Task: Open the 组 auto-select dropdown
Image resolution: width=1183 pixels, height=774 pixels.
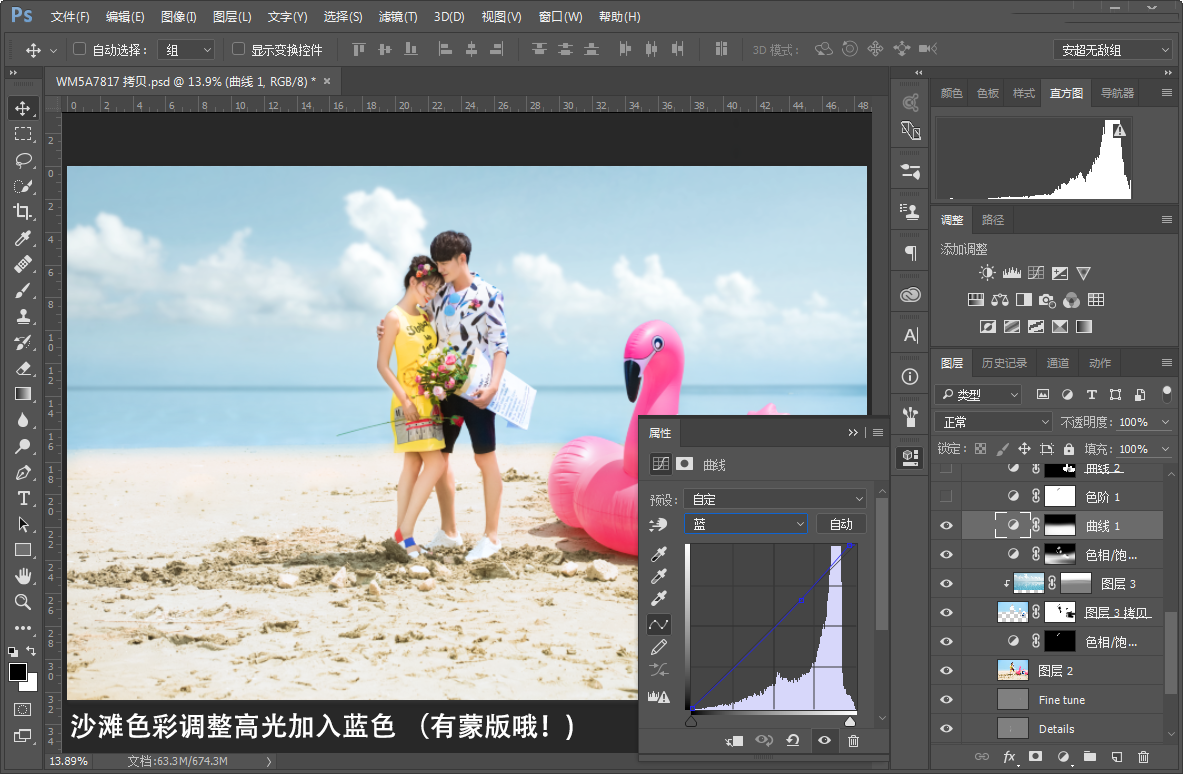Action: (x=186, y=50)
